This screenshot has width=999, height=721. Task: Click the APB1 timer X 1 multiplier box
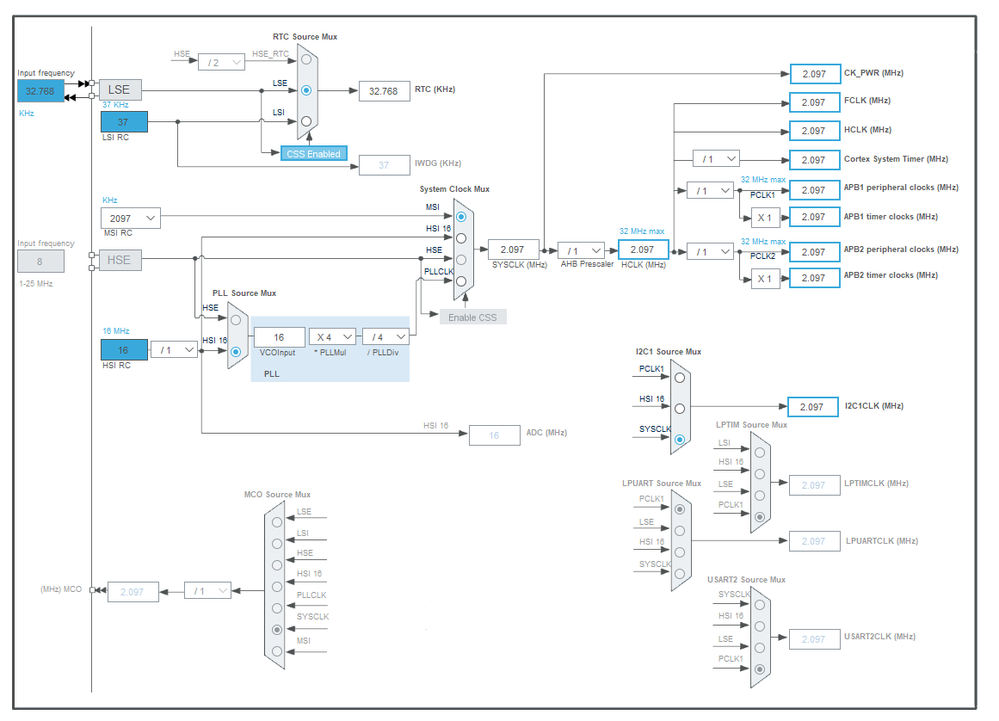coord(766,217)
